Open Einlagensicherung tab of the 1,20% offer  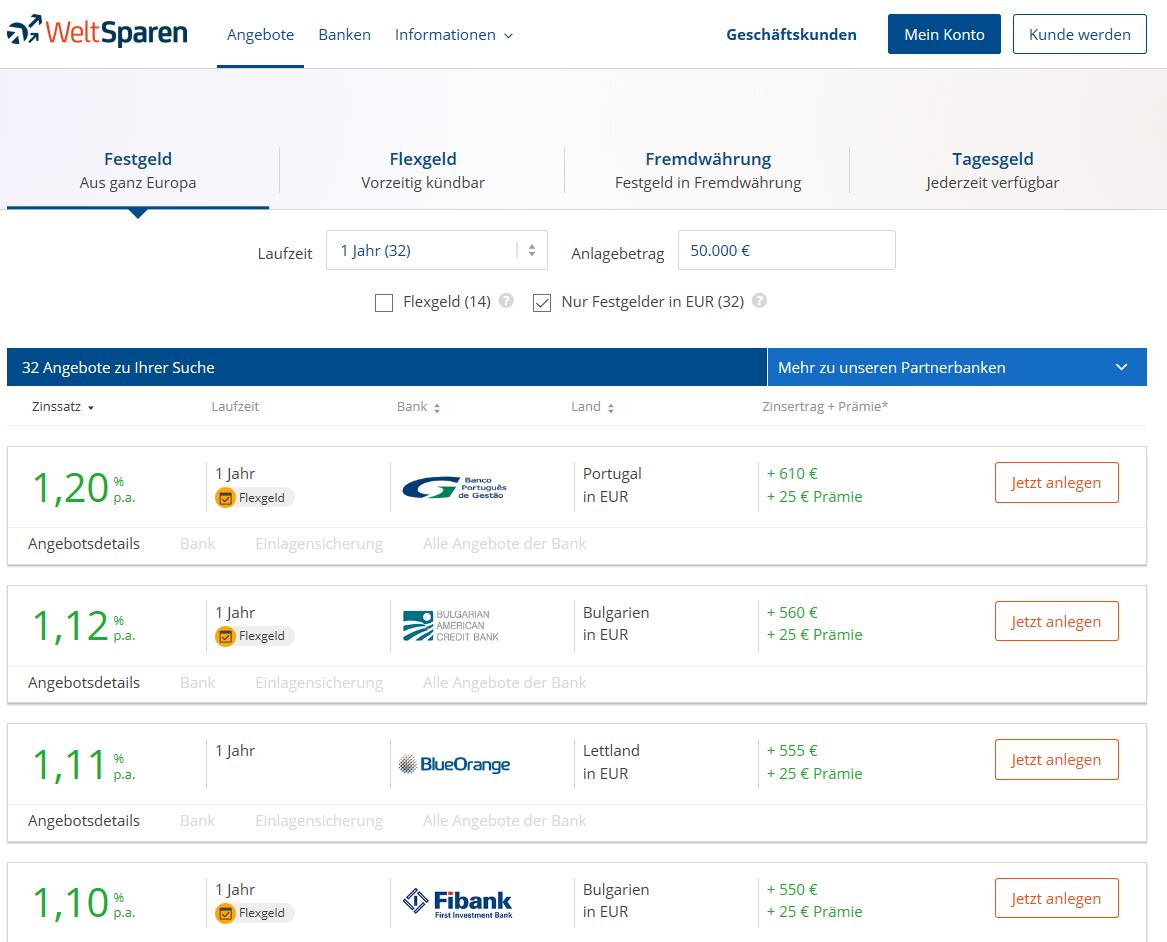point(319,544)
